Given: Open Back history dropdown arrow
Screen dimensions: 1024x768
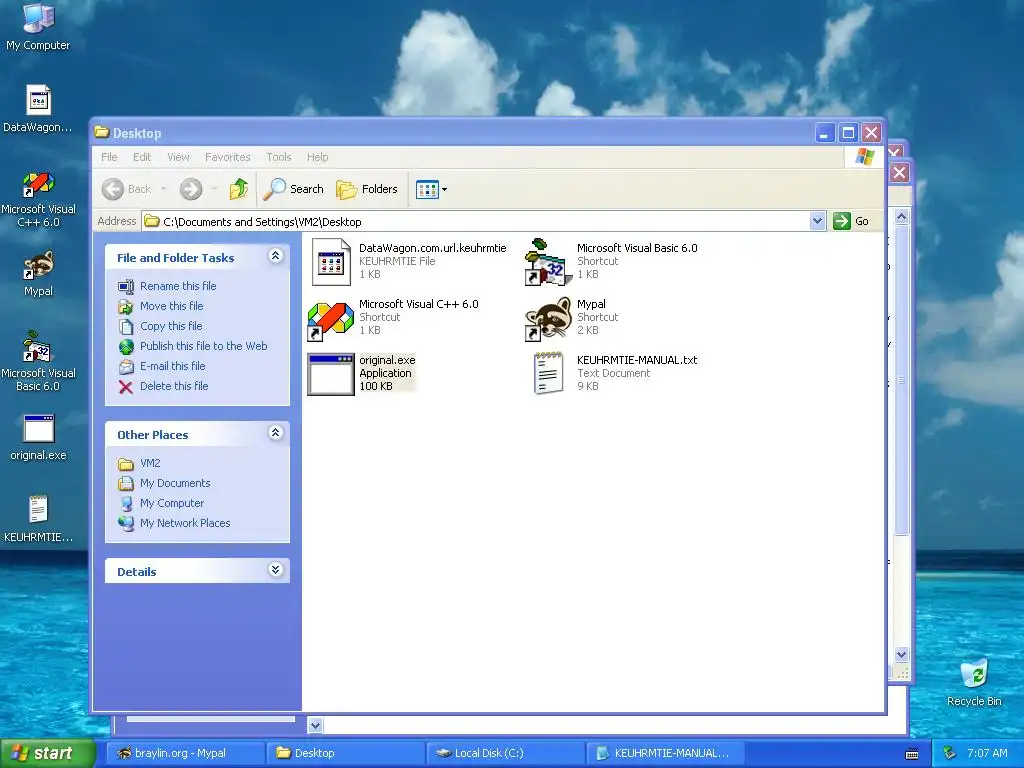Looking at the screenshot, I should [x=163, y=189].
